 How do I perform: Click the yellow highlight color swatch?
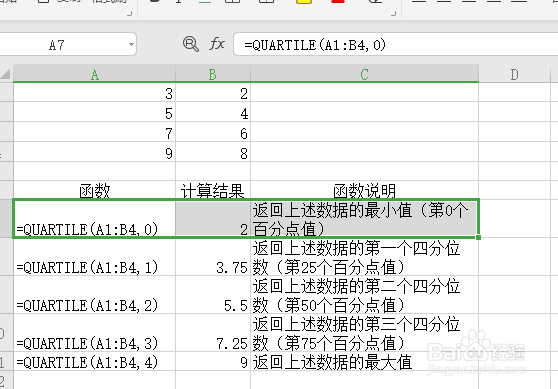tap(304, 2)
